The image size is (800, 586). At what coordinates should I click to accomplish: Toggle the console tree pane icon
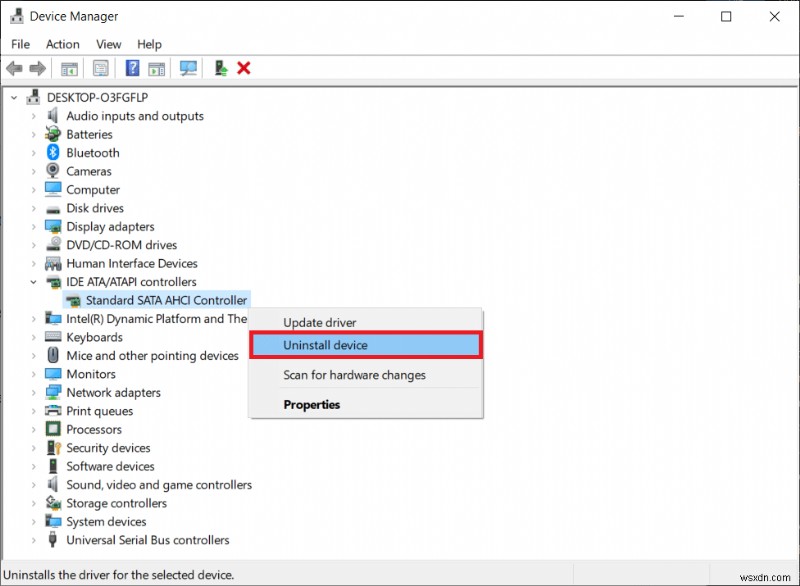pos(69,68)
